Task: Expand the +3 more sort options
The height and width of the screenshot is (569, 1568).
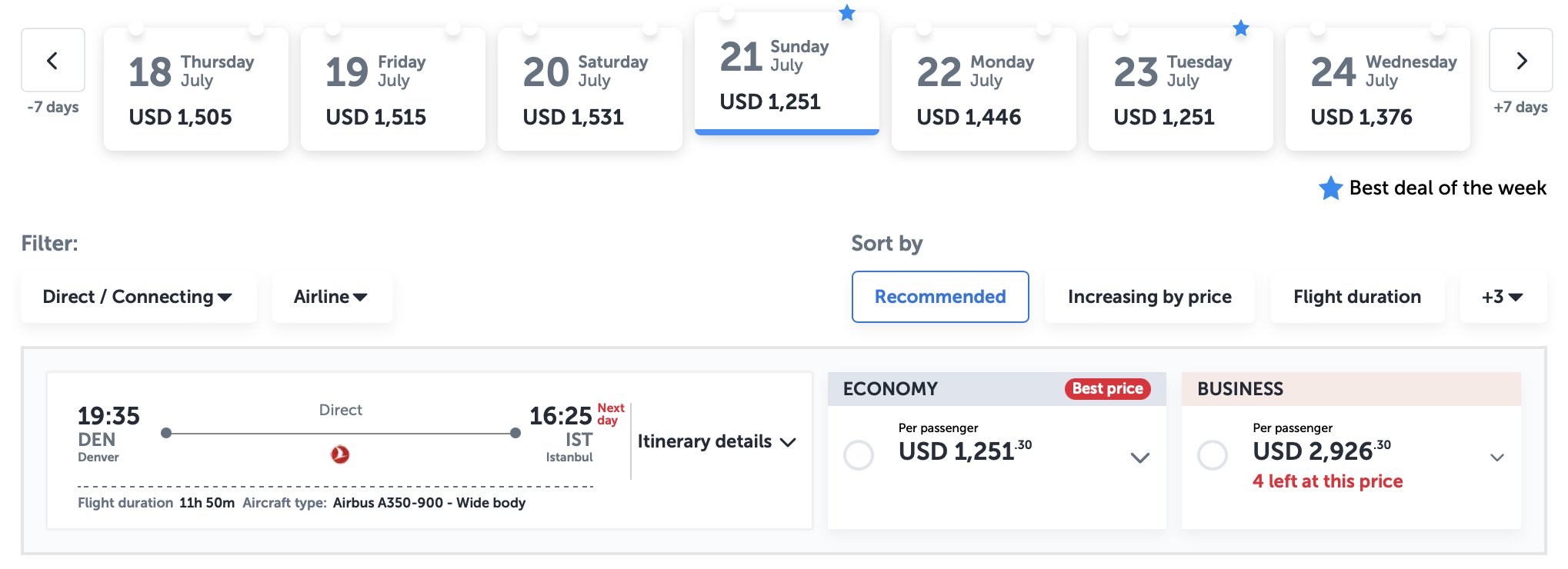Action: coord(1503,297)
